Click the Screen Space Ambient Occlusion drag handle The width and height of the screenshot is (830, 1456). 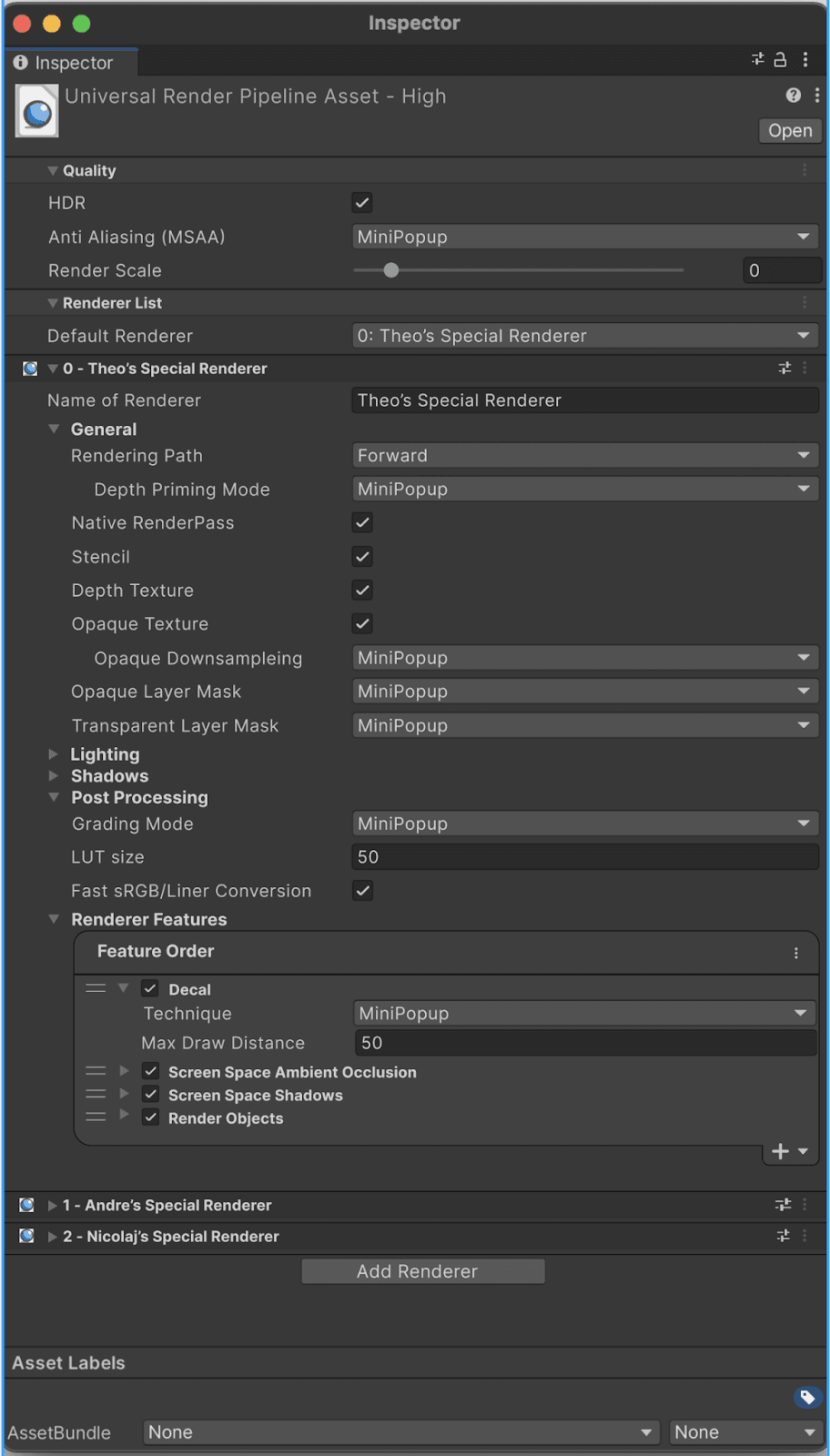[x=96, y=1071]
